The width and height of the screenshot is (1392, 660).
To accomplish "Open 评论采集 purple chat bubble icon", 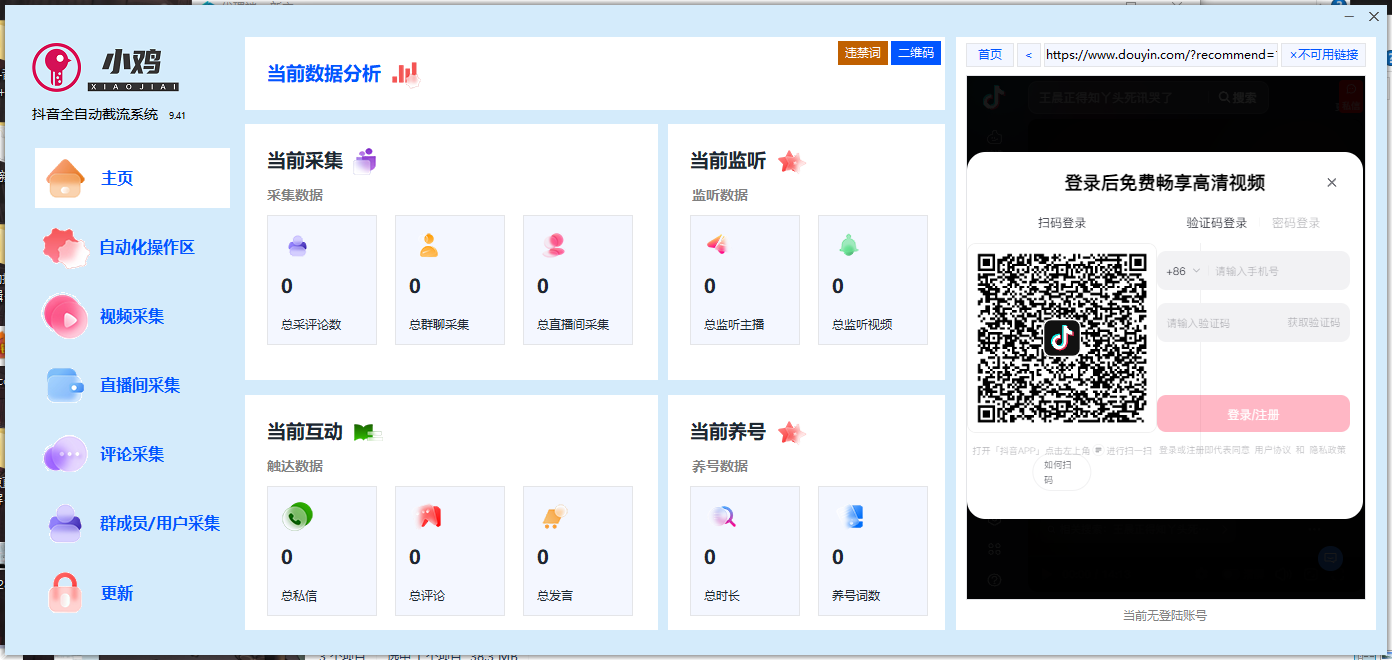I will (66, 455).
